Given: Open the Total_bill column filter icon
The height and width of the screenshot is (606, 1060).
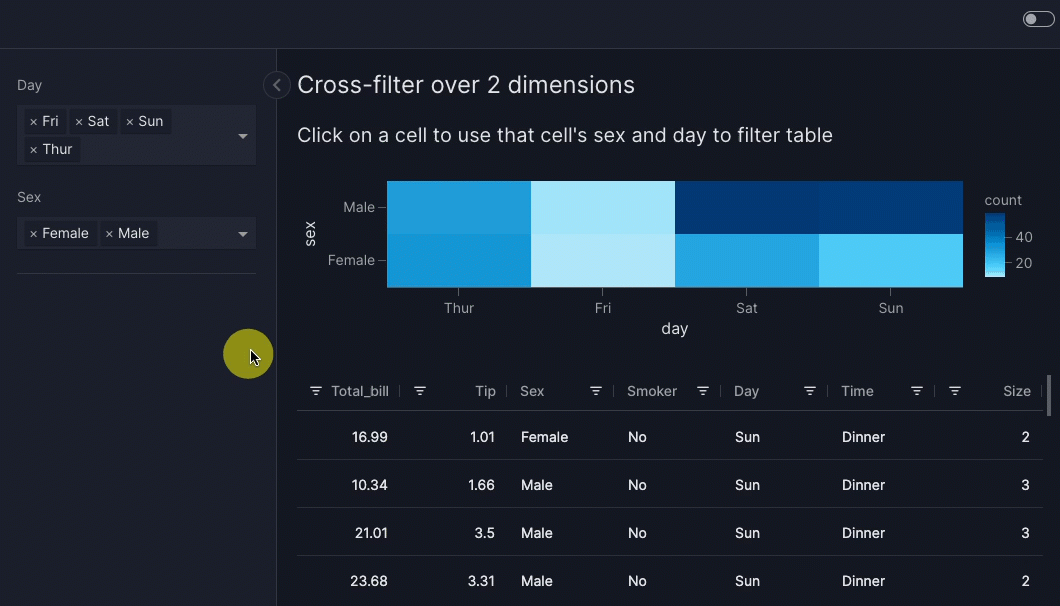Looking at the screenshot, I should pos(316,391).
